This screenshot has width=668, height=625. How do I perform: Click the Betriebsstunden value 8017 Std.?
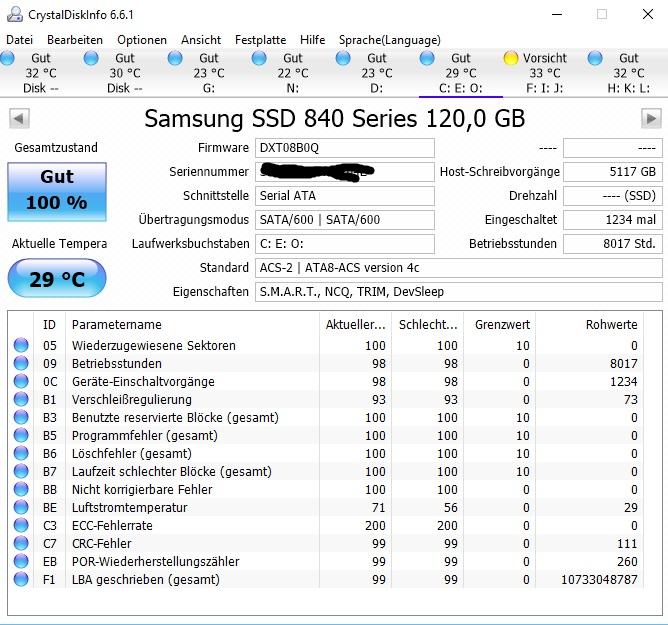coord(613,244)
